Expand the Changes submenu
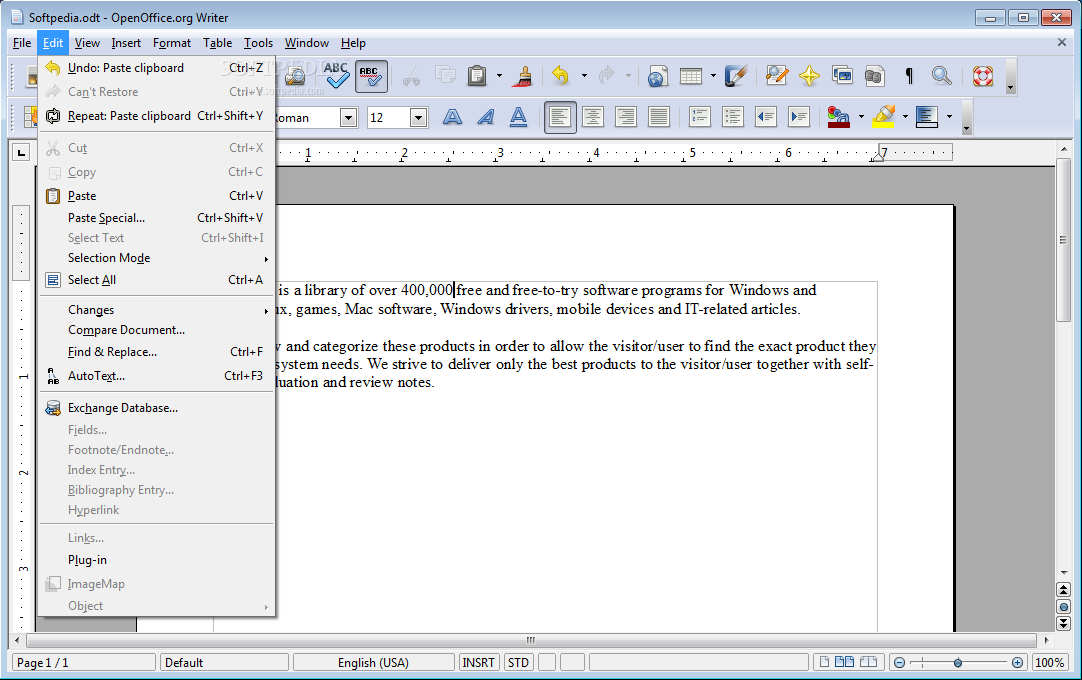1082x680 pixels. tap(157, 310)
